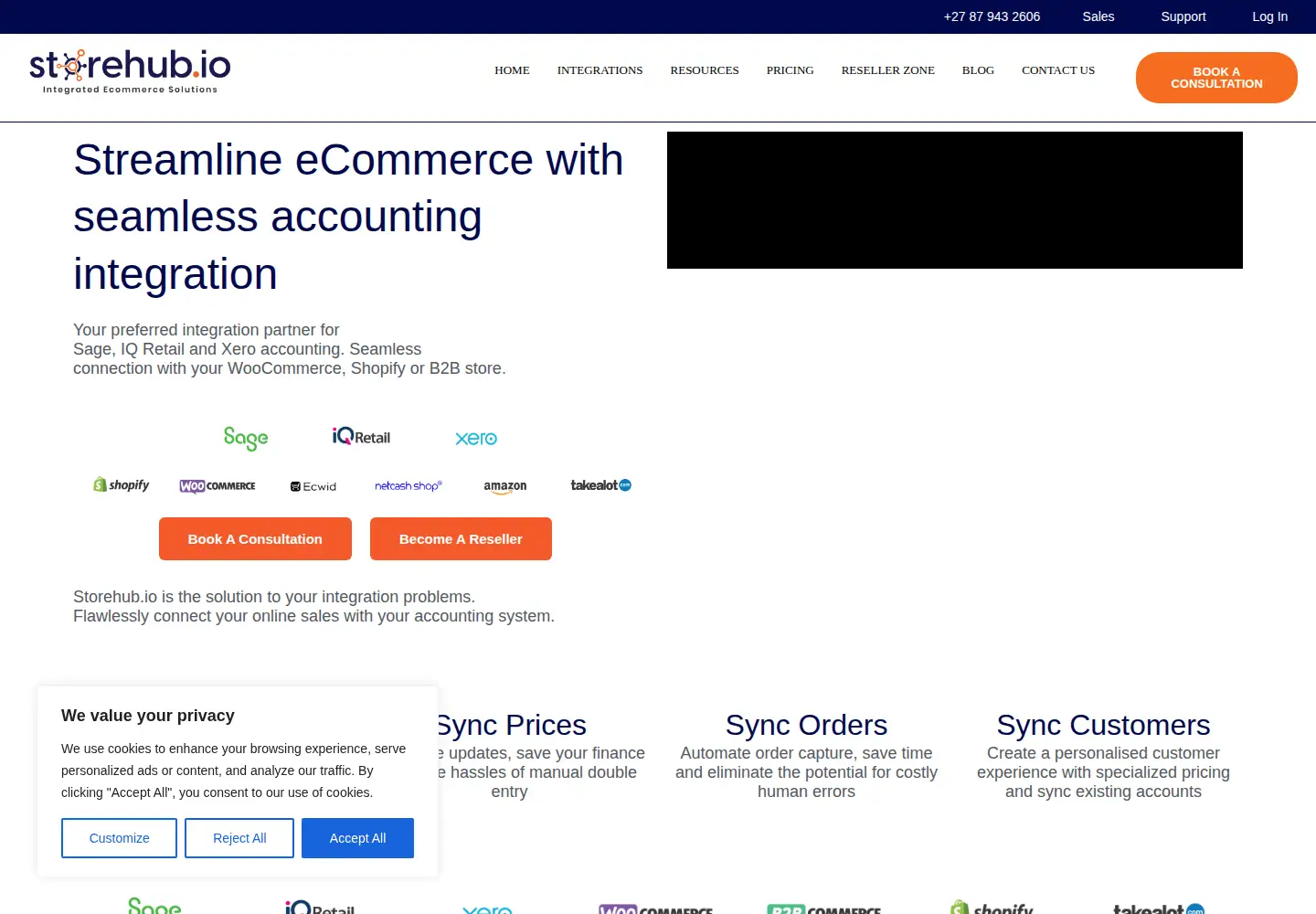Open the Integrations menu item
Viewport: 1316px width, 914px height.
[600, 70]
